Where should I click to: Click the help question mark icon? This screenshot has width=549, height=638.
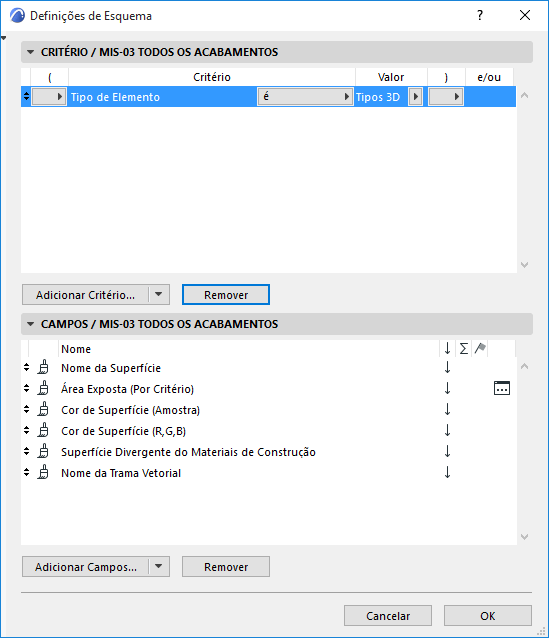(480, 15)
